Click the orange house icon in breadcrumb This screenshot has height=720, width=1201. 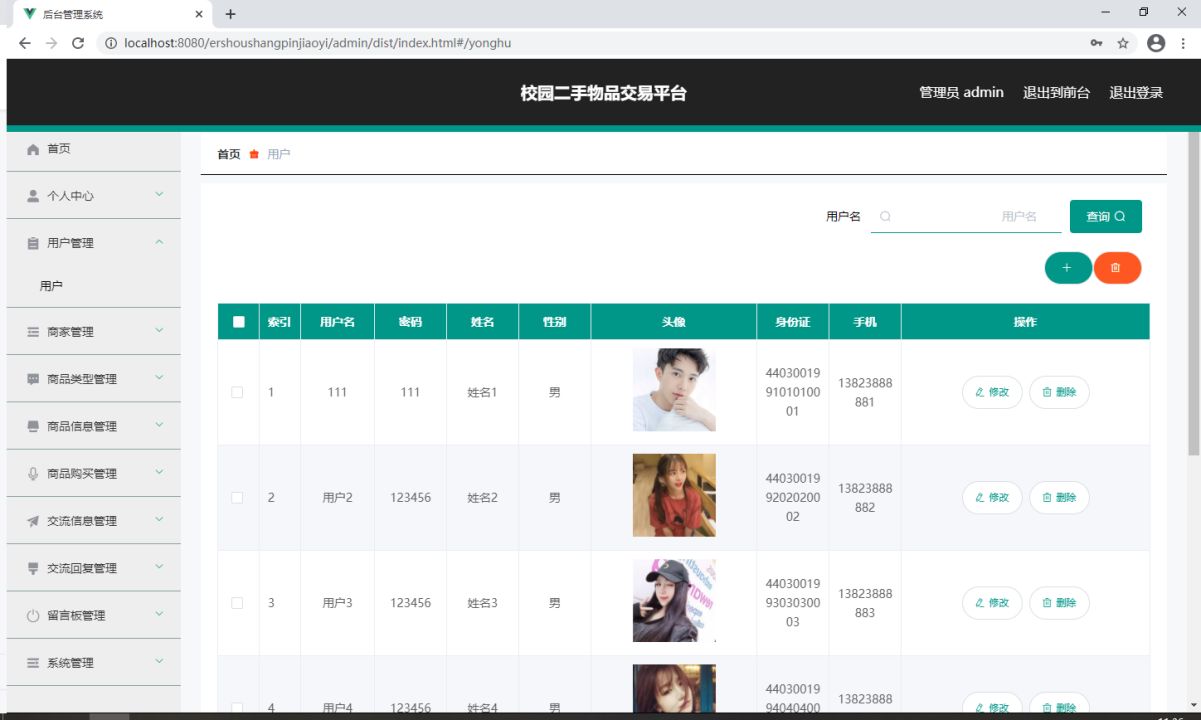pyautogui.click(x=254, y=154)
